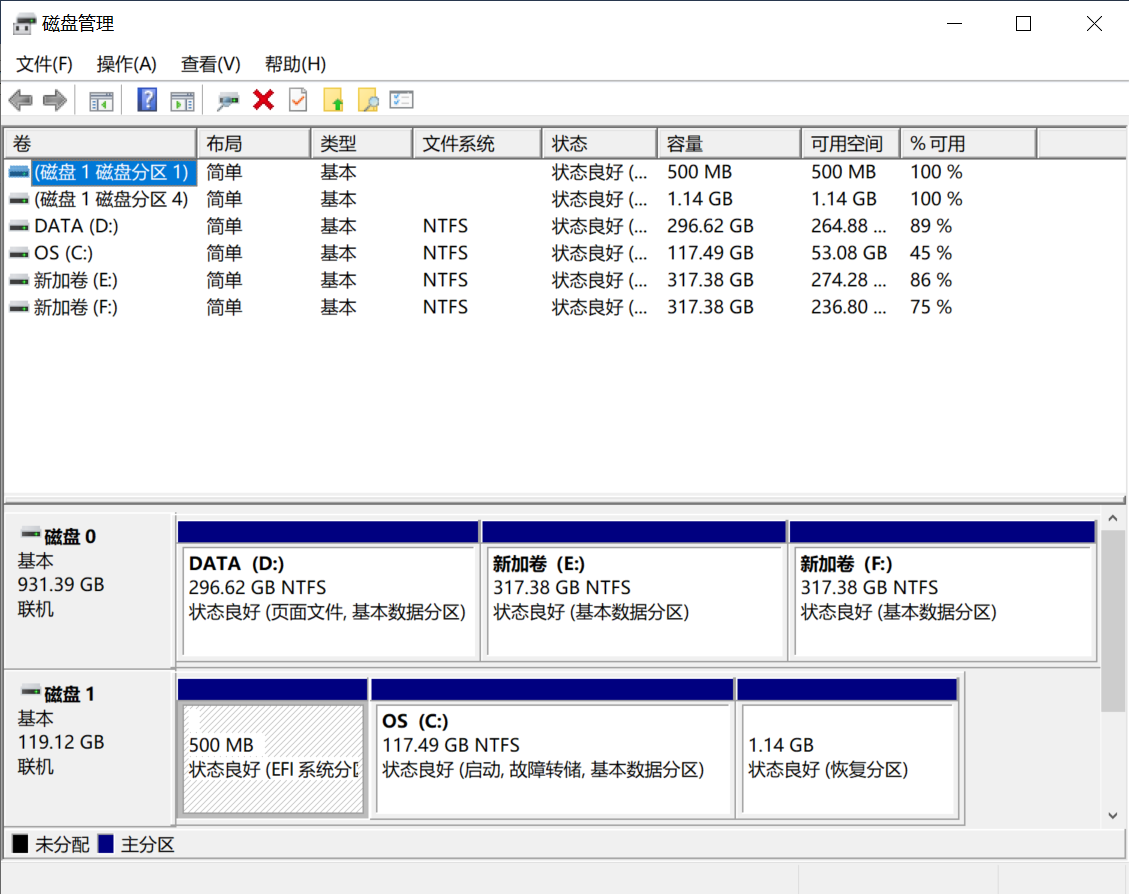Click the 296.62 GB capacity cell
The height and width of the screenshot is (894, 1129).
pos(710,226)
